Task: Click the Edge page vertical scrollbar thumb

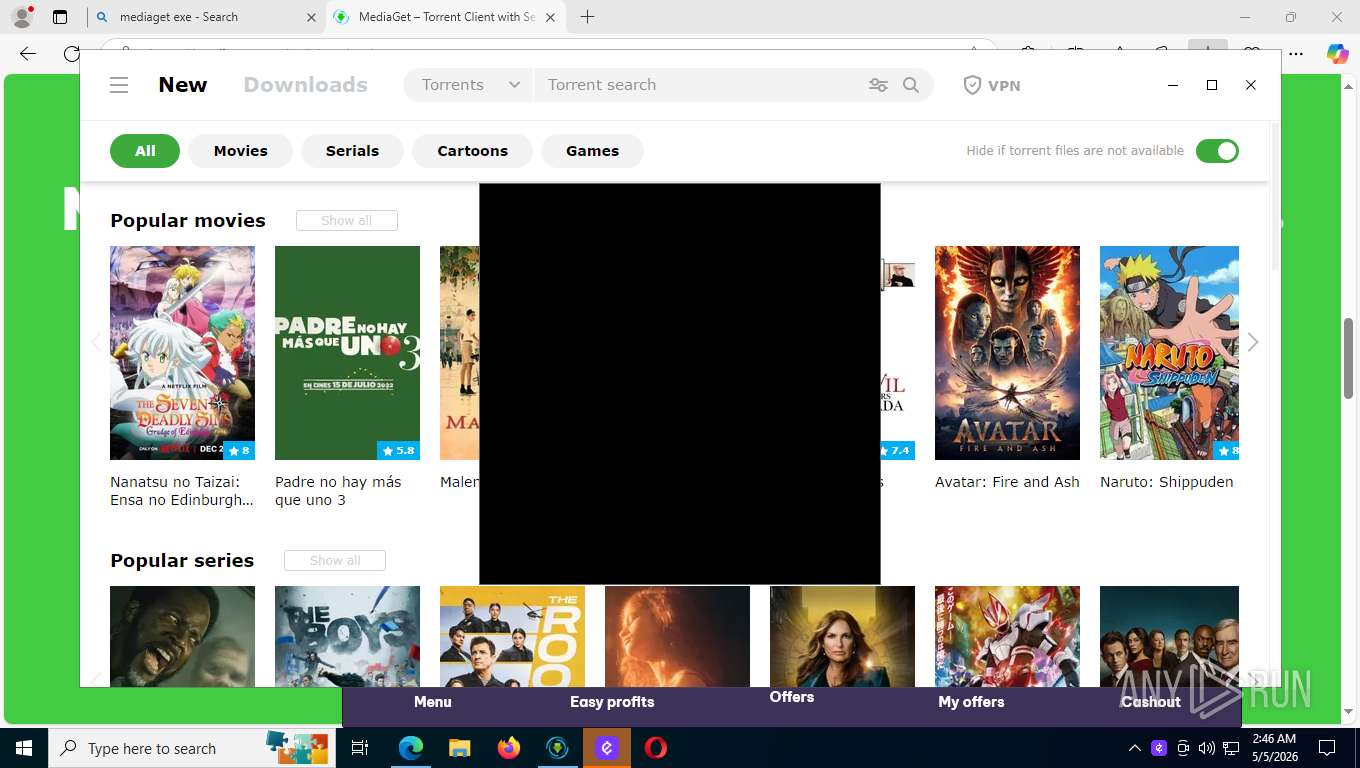Action: pyautogui.click(x=1349, y=358)
